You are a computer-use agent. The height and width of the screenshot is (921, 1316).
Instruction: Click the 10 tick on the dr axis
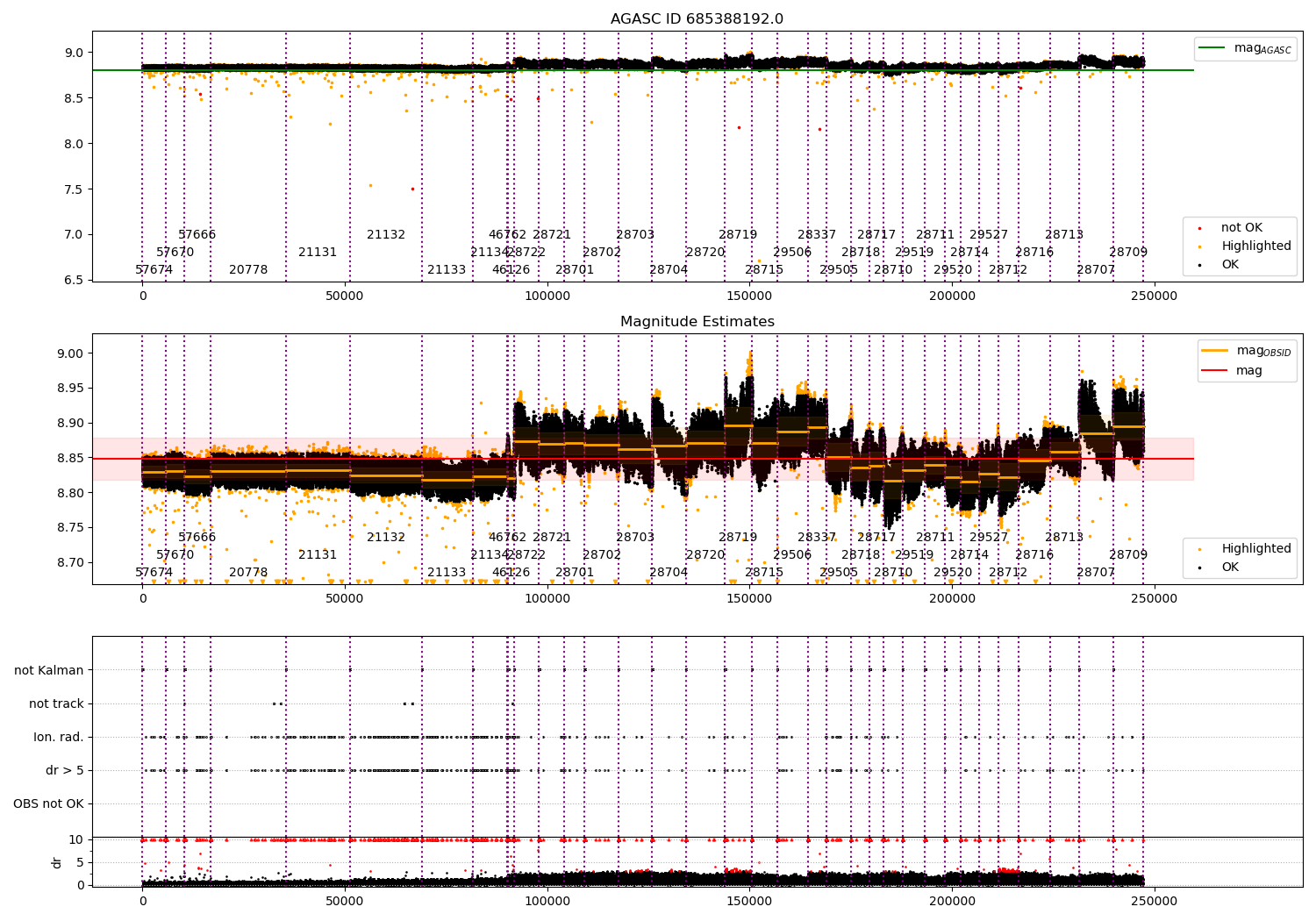click(77, 840)
